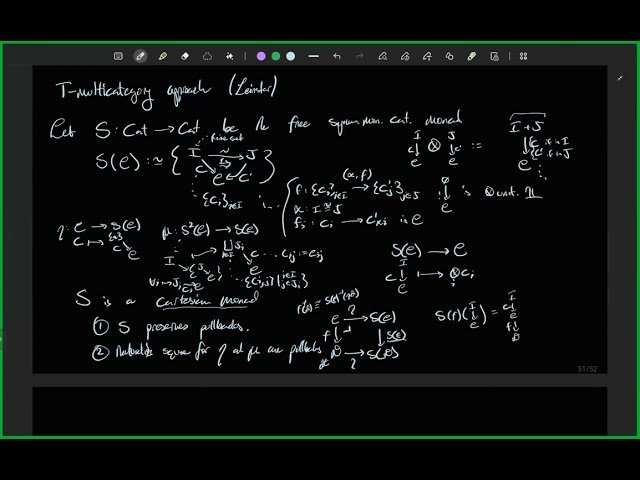Activate the second pen-style tool right of redo
This screenshot has width=640, height=480.
(405, 56)
